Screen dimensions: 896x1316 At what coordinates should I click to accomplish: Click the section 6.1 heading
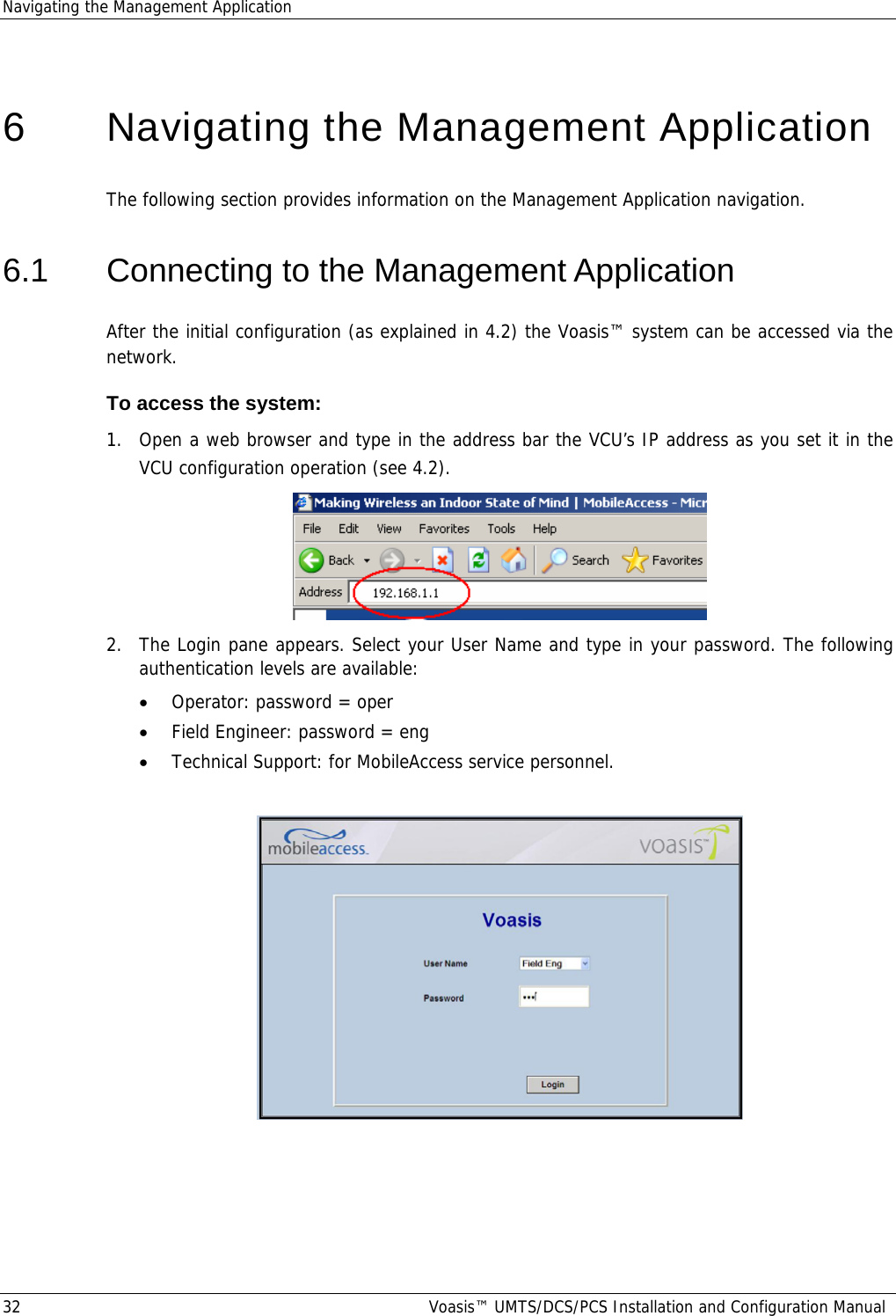pos(420,271)
